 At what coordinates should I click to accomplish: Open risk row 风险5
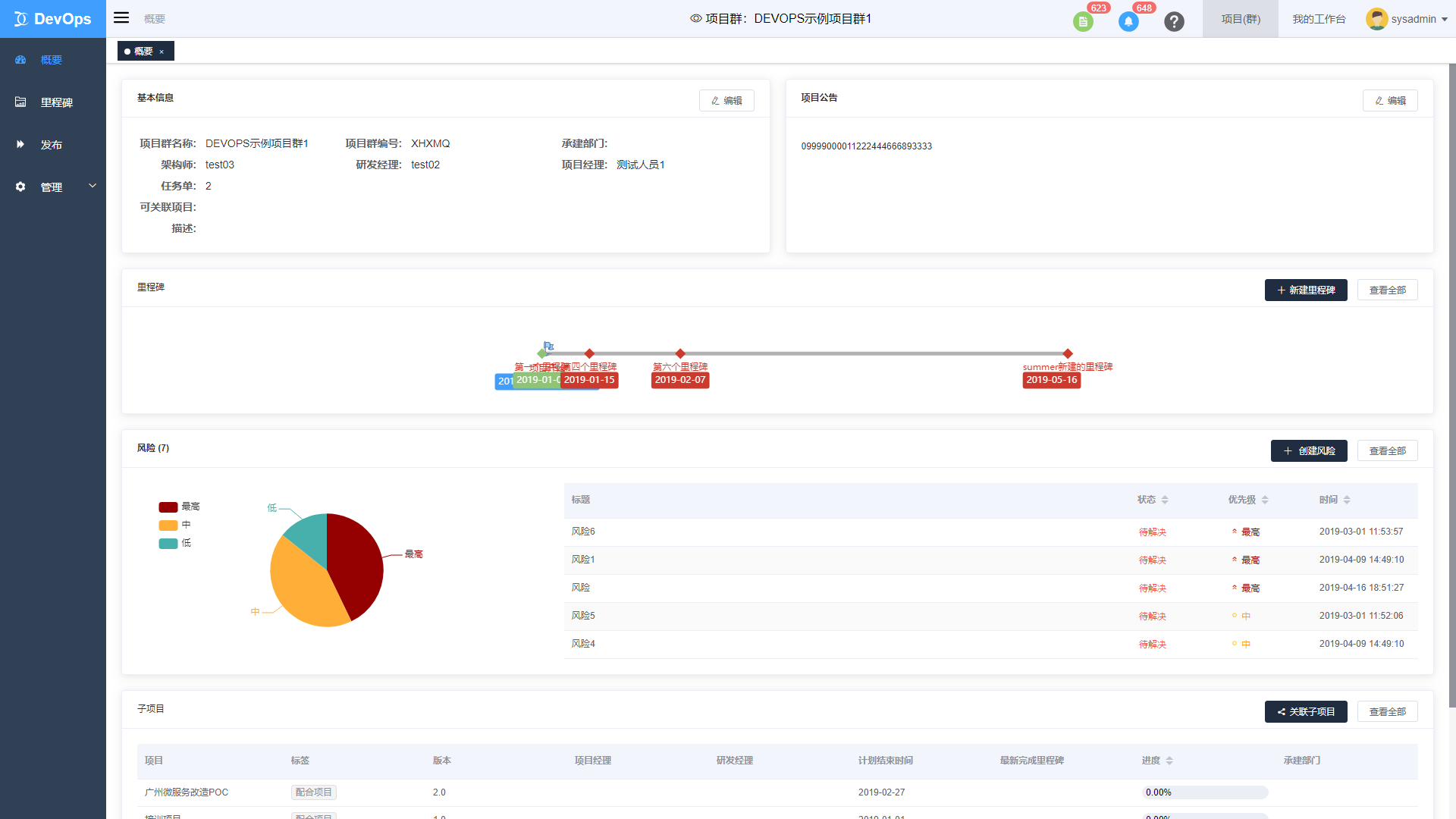pos(990,617)
